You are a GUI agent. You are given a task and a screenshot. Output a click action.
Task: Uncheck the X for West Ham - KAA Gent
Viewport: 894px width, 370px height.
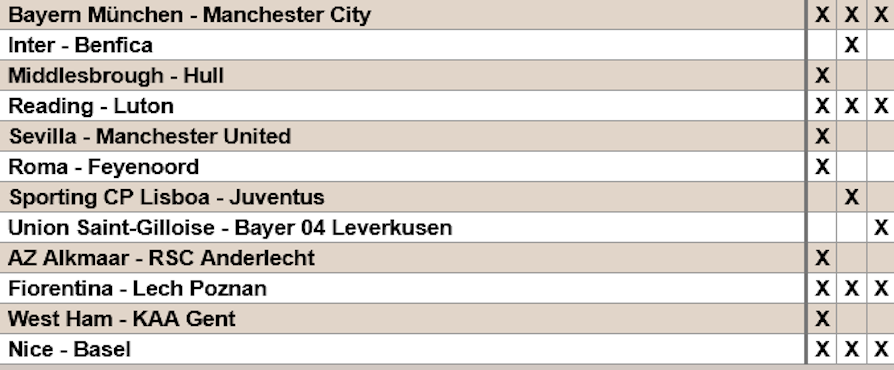click(x=822, y=318)
